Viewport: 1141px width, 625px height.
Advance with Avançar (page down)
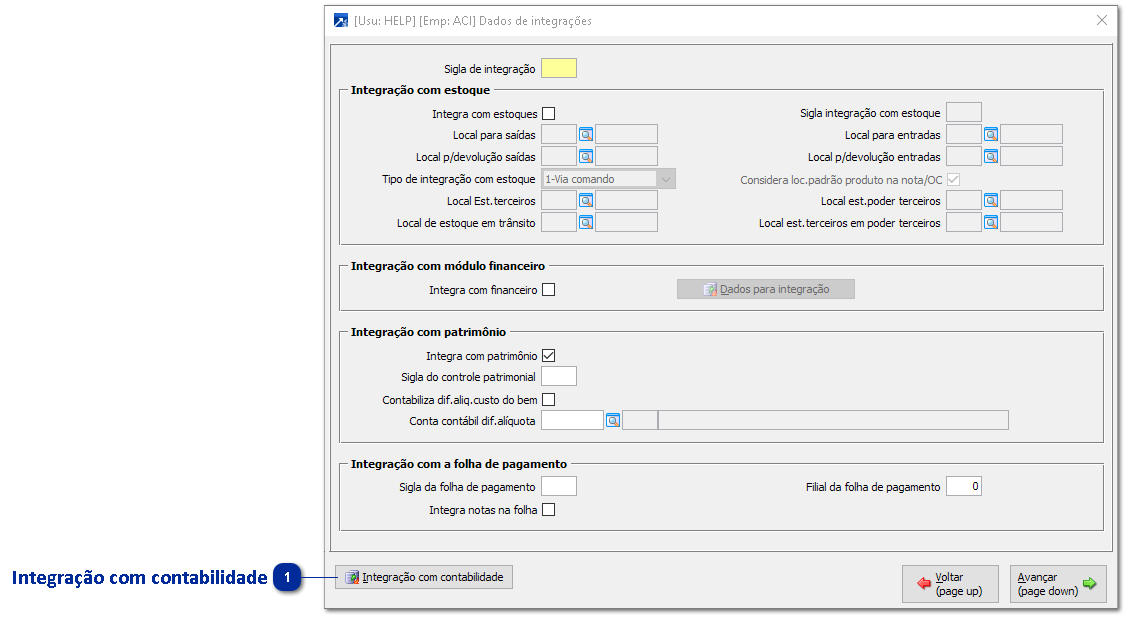[x=1058, y=584]
